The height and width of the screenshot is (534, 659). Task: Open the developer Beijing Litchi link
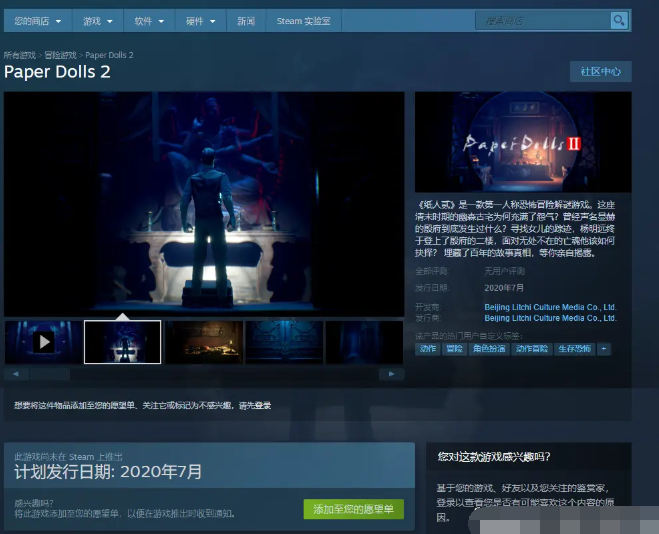point(550,307)
